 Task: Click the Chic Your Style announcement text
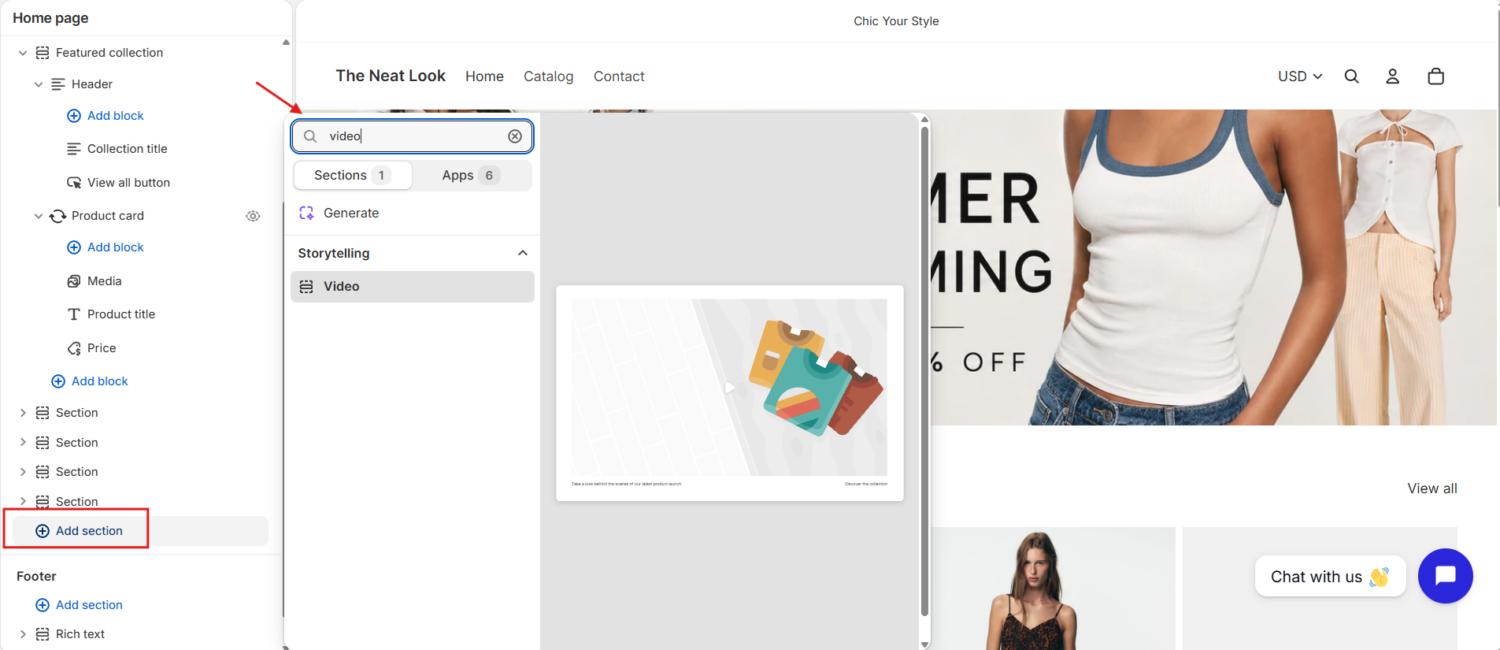click(896, 21)
